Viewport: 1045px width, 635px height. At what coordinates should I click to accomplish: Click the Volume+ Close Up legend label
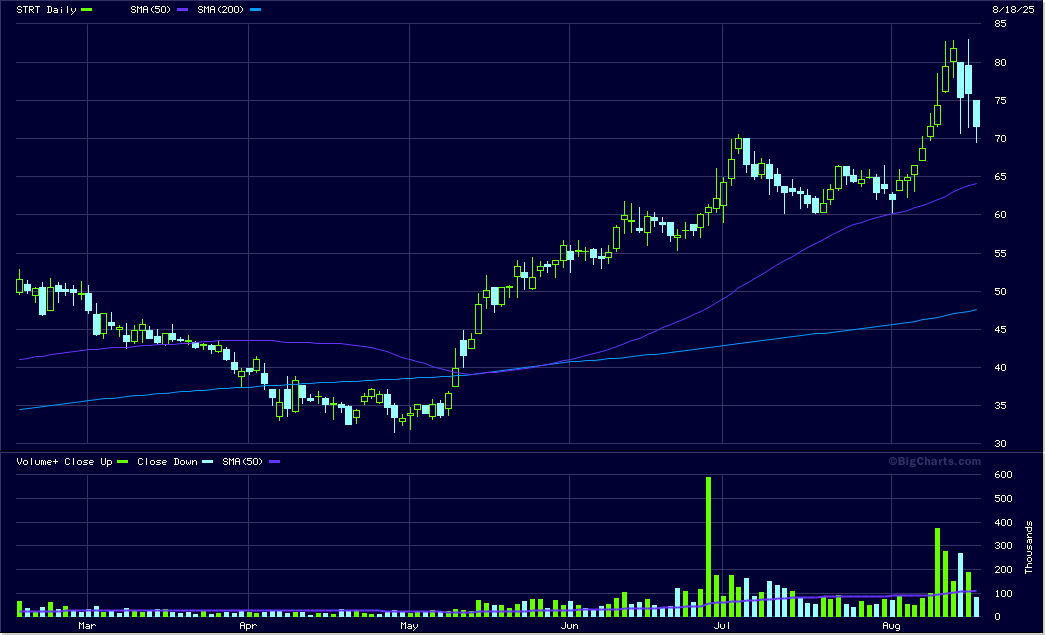coord(64,462)
